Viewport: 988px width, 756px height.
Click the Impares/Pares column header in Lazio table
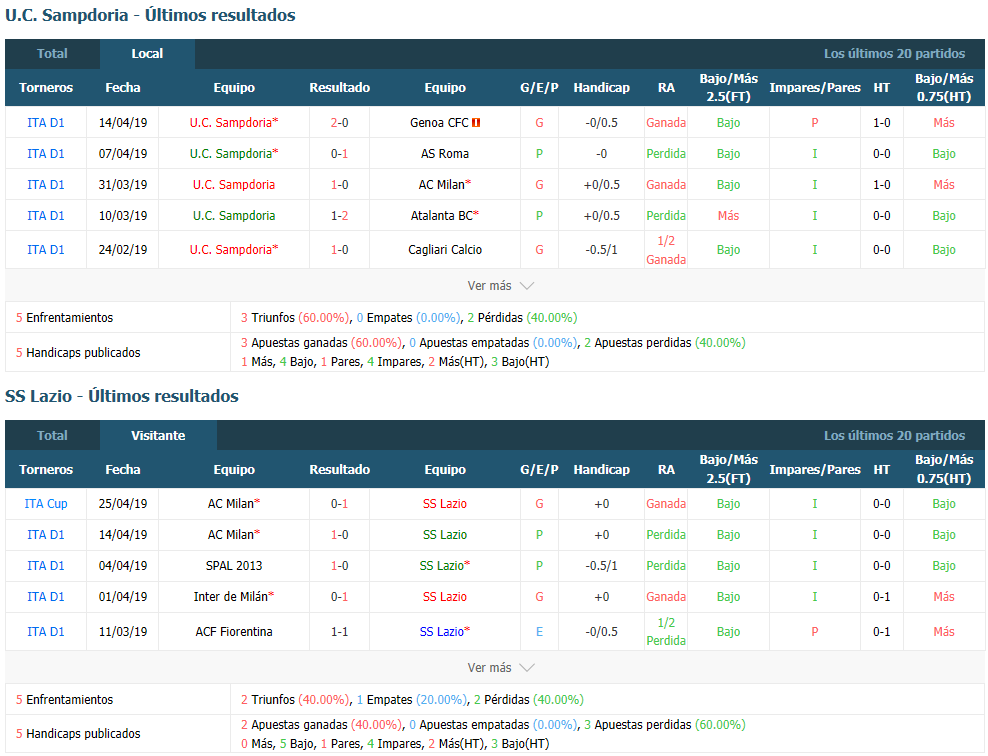[x=815, y=469]
